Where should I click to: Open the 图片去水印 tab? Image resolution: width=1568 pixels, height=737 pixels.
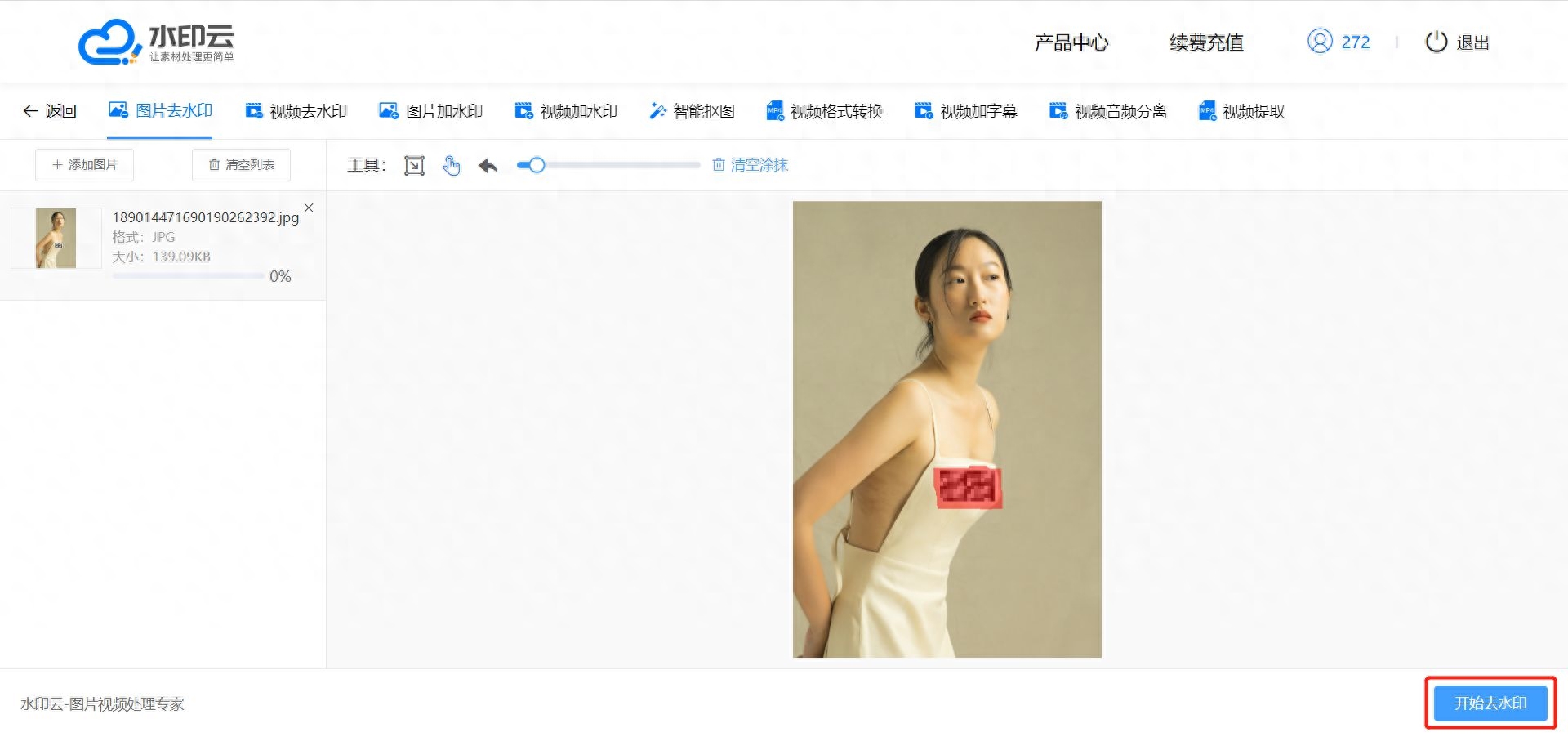[160, 111]
